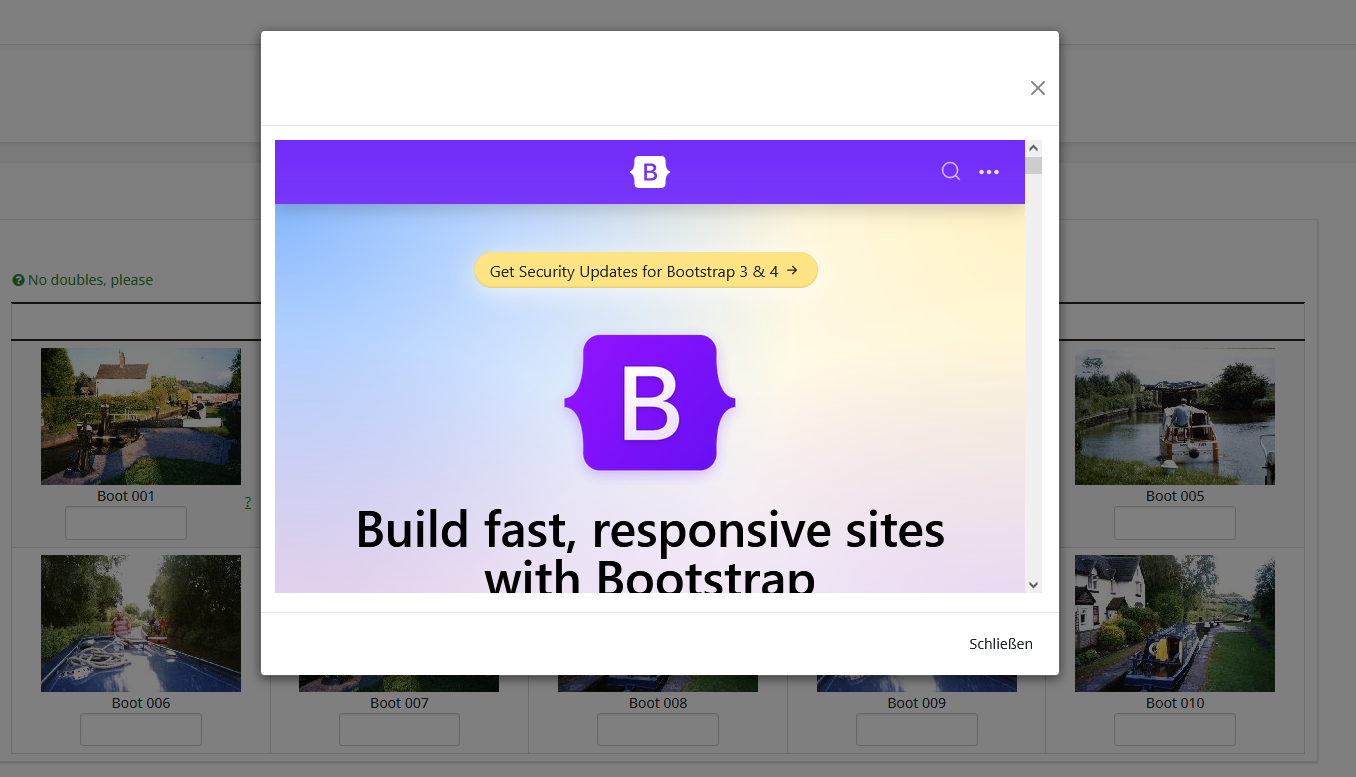The height and width of the screenshot is (777, 1356).
Task: Click the Bootstrap logo in purple navbar
Action: [x=650, y=172]
